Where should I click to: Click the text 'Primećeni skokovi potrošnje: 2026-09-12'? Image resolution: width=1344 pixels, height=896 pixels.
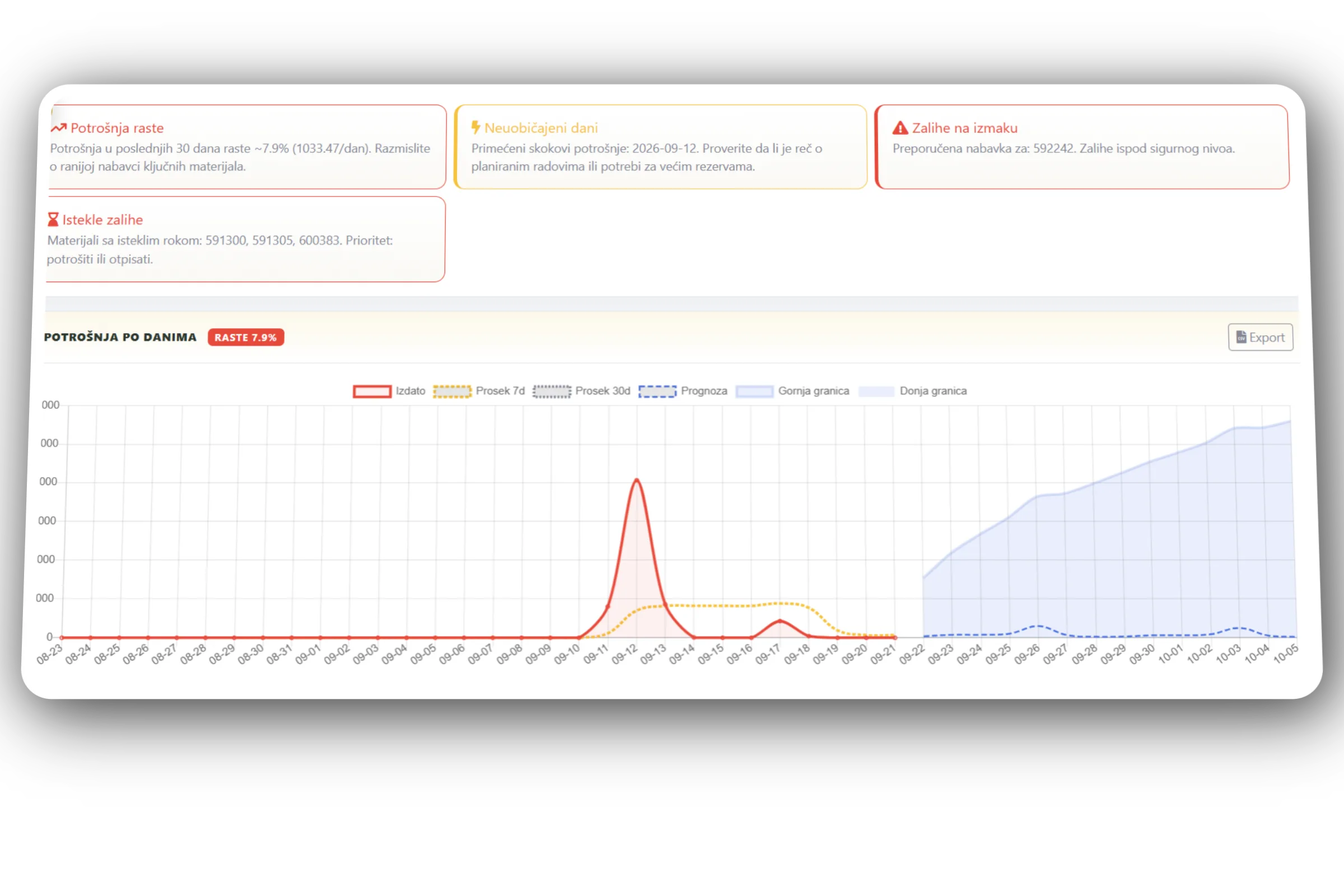tap(584, 148)
